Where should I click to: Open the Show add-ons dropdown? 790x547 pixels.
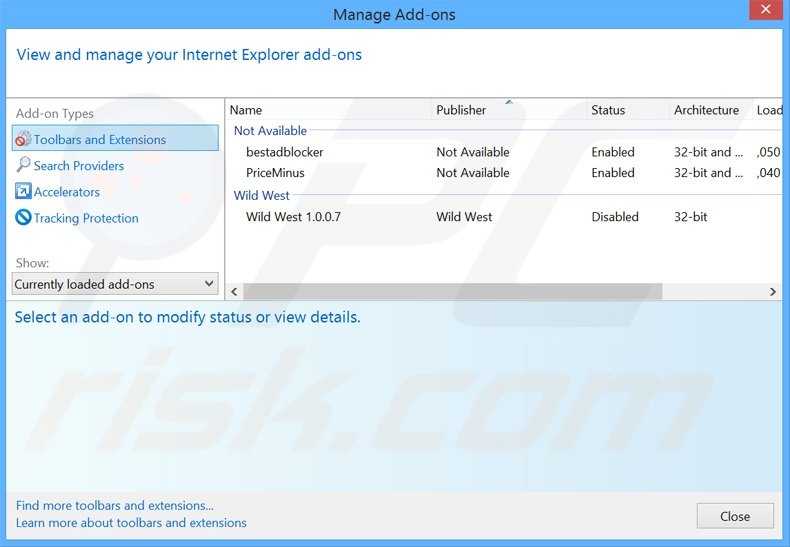115,284
